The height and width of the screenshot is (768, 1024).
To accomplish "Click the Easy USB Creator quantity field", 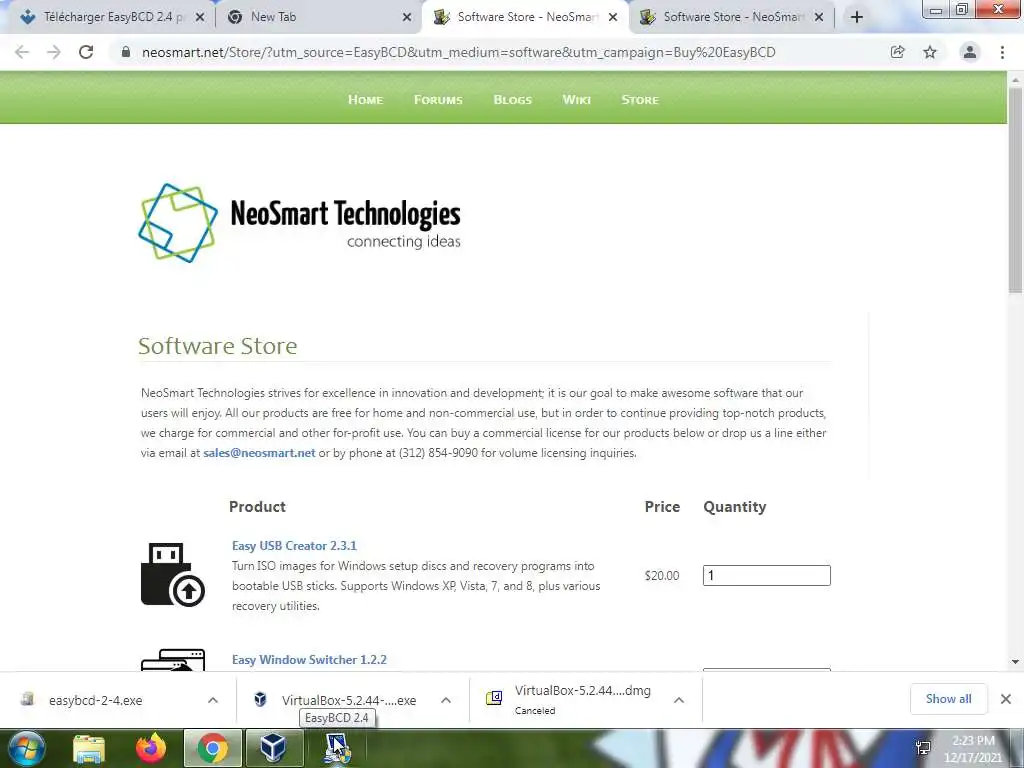I will click(x=767, y=575).
